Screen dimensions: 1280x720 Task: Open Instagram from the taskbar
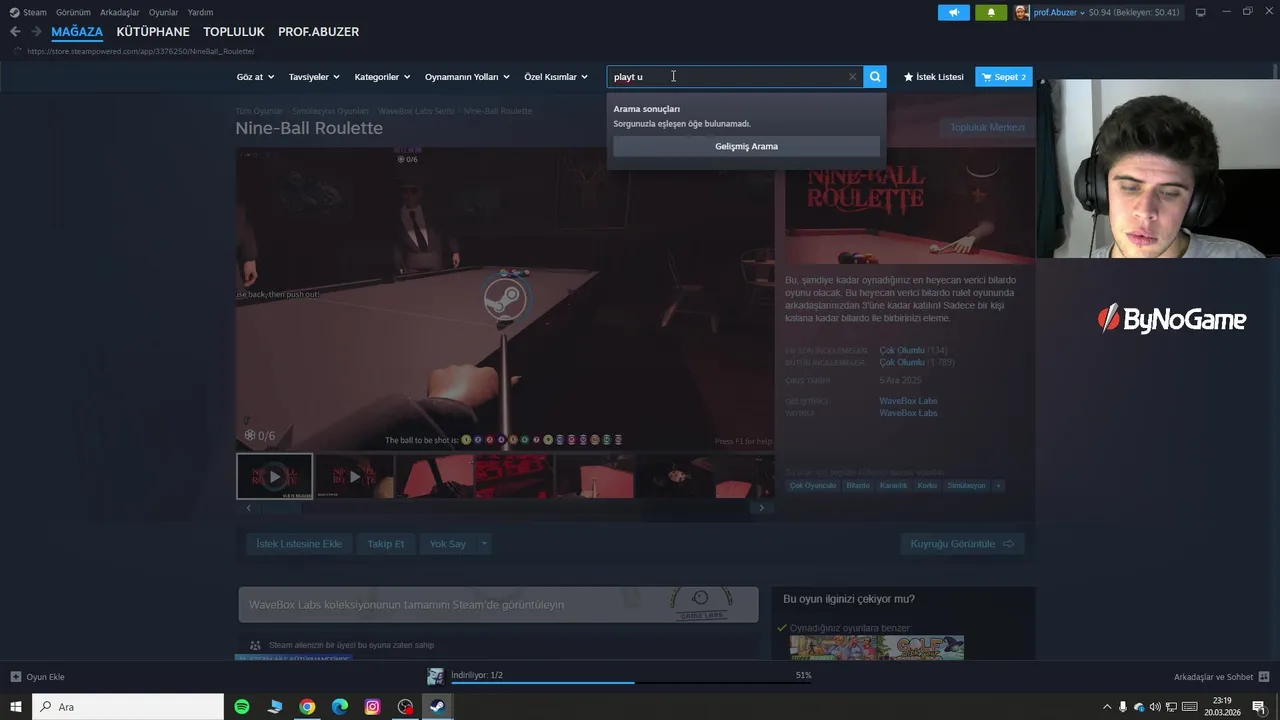coord(372,707)
